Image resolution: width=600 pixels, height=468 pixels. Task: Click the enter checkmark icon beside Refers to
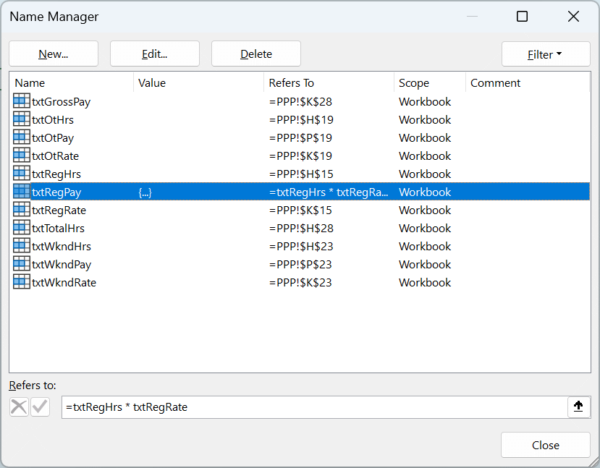[x=40, y=407]
